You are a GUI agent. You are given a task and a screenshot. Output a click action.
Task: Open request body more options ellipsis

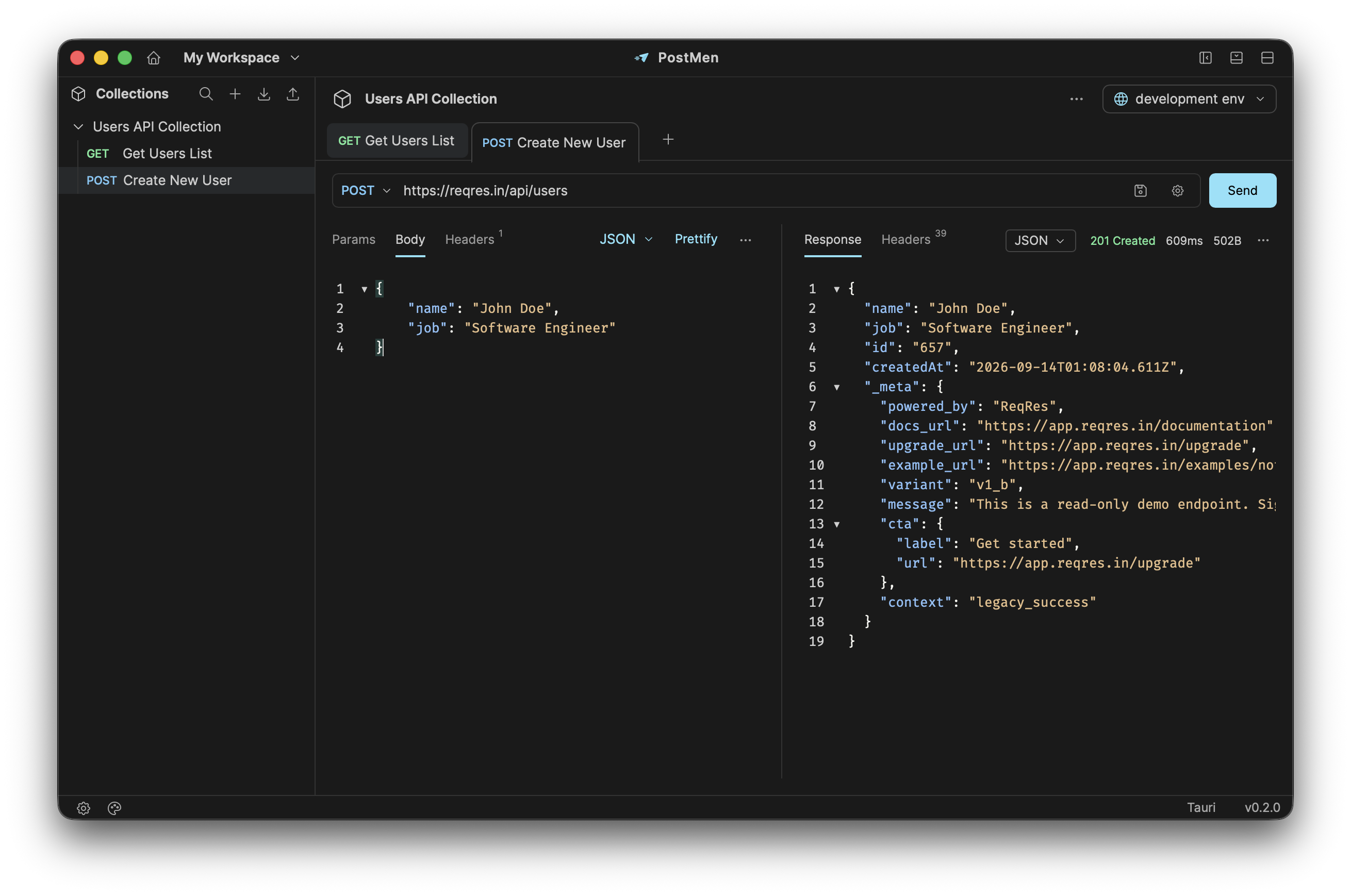pyautogui.click(x=745, y=240)
